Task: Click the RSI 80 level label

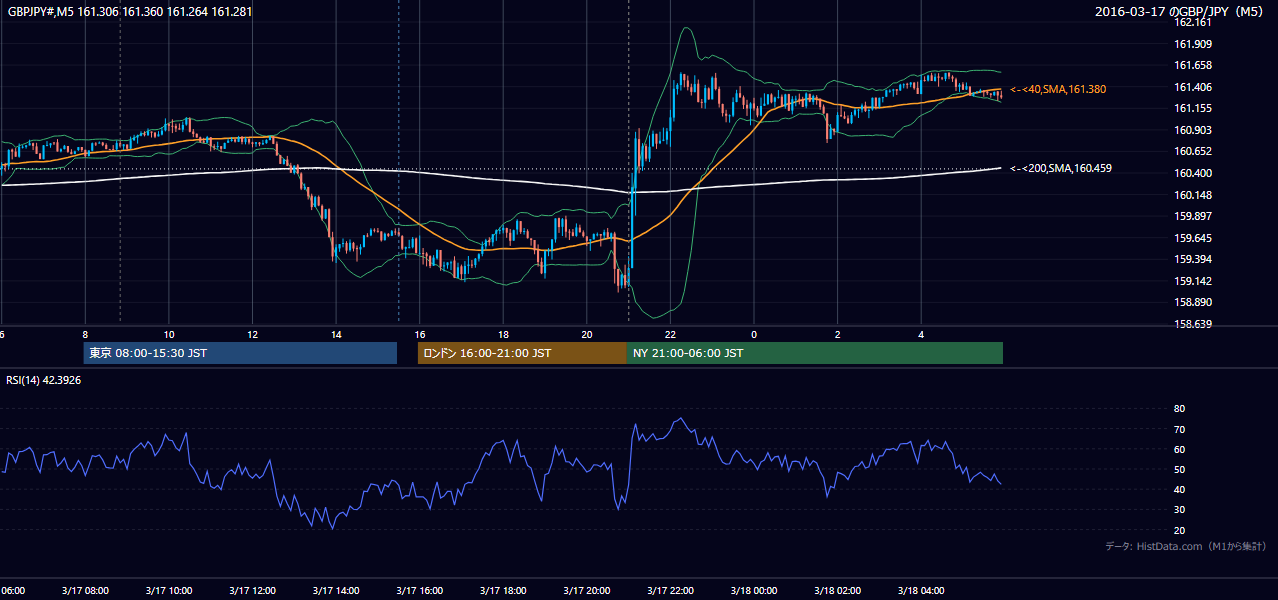Action: tap(1180, 409)
